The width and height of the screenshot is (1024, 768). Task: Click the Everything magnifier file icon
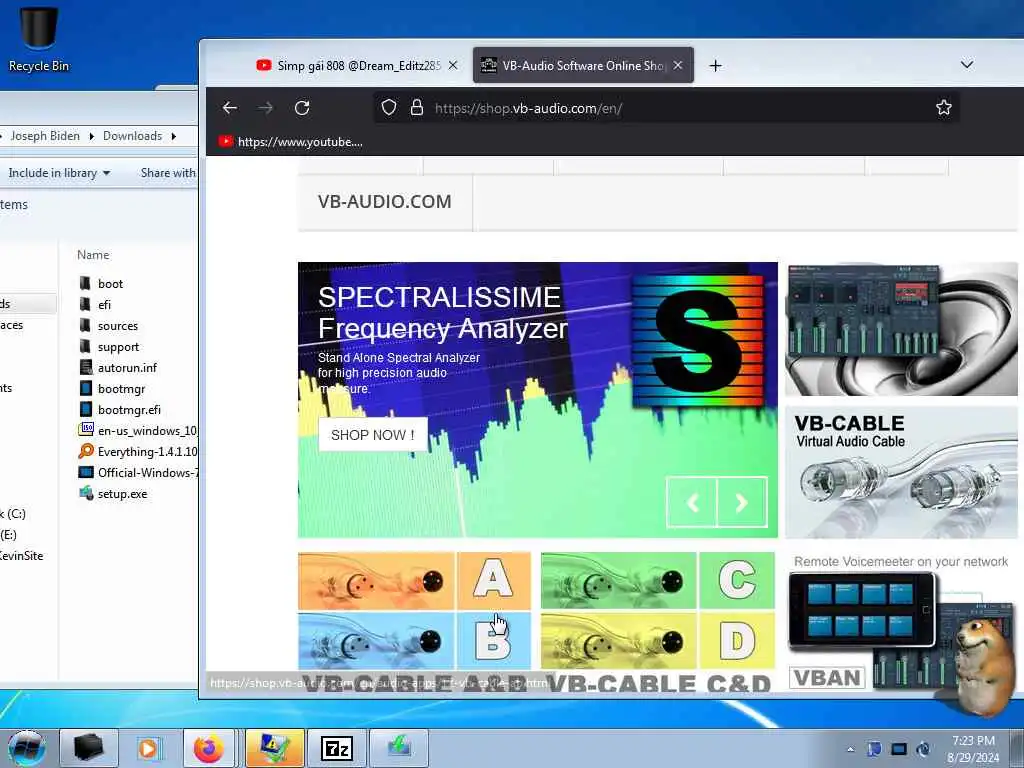point(86,451)
